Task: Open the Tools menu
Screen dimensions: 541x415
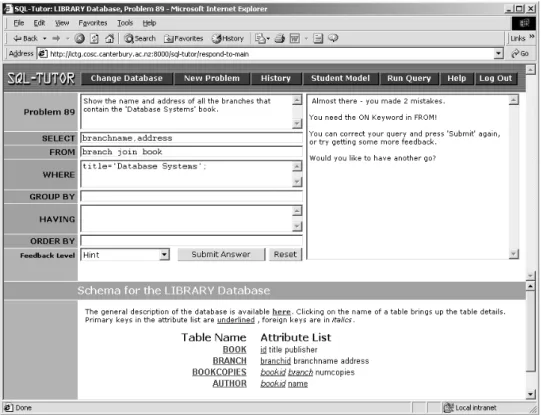Action: pyautogui.click(x=125, y=23)
